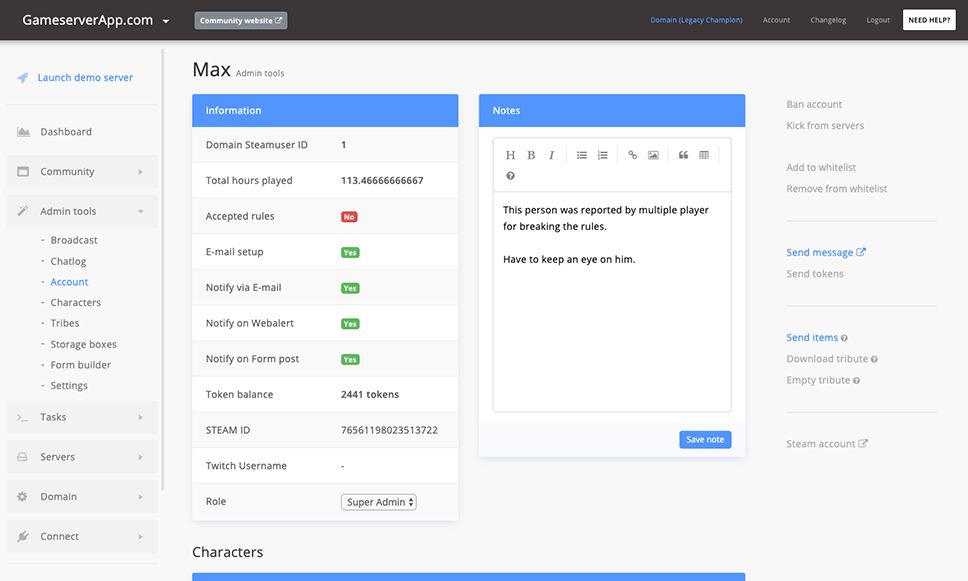The image size is (968, 581).
Task: Open the editor help tooltip
Action: click(510, 175)
